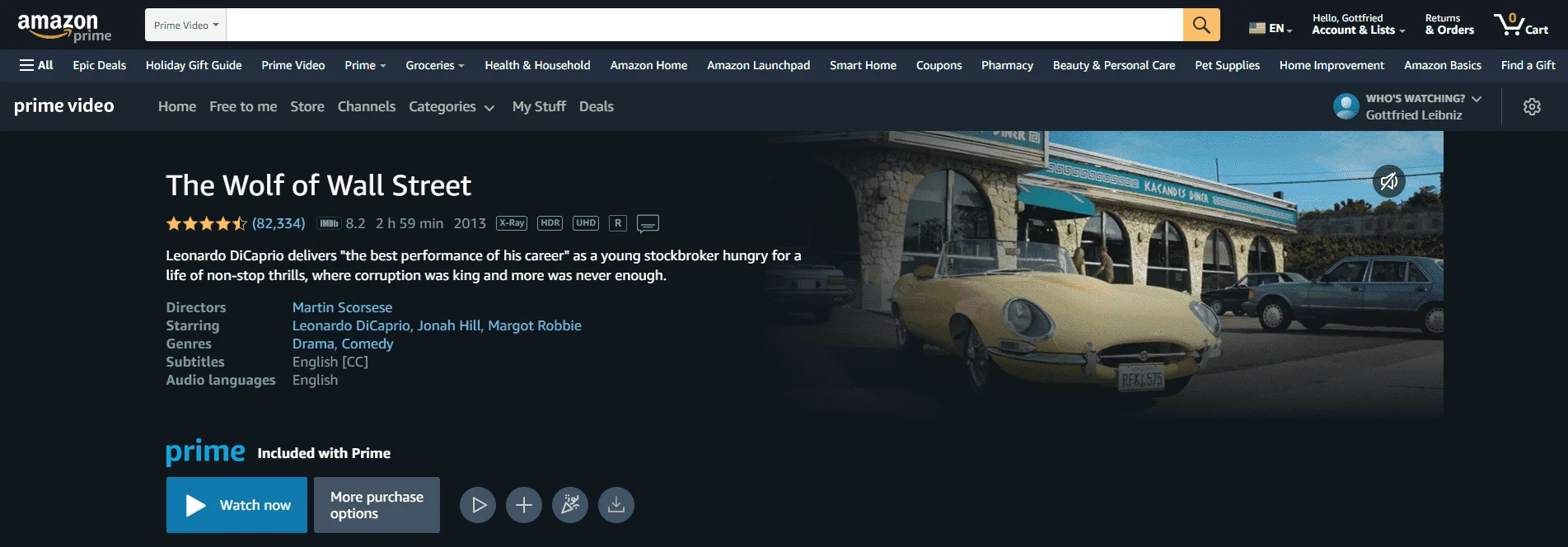Viewport: 1568px width, 547px height.
Task: Open Beauty & Personal Care
Action: [x=1114, y=65]
